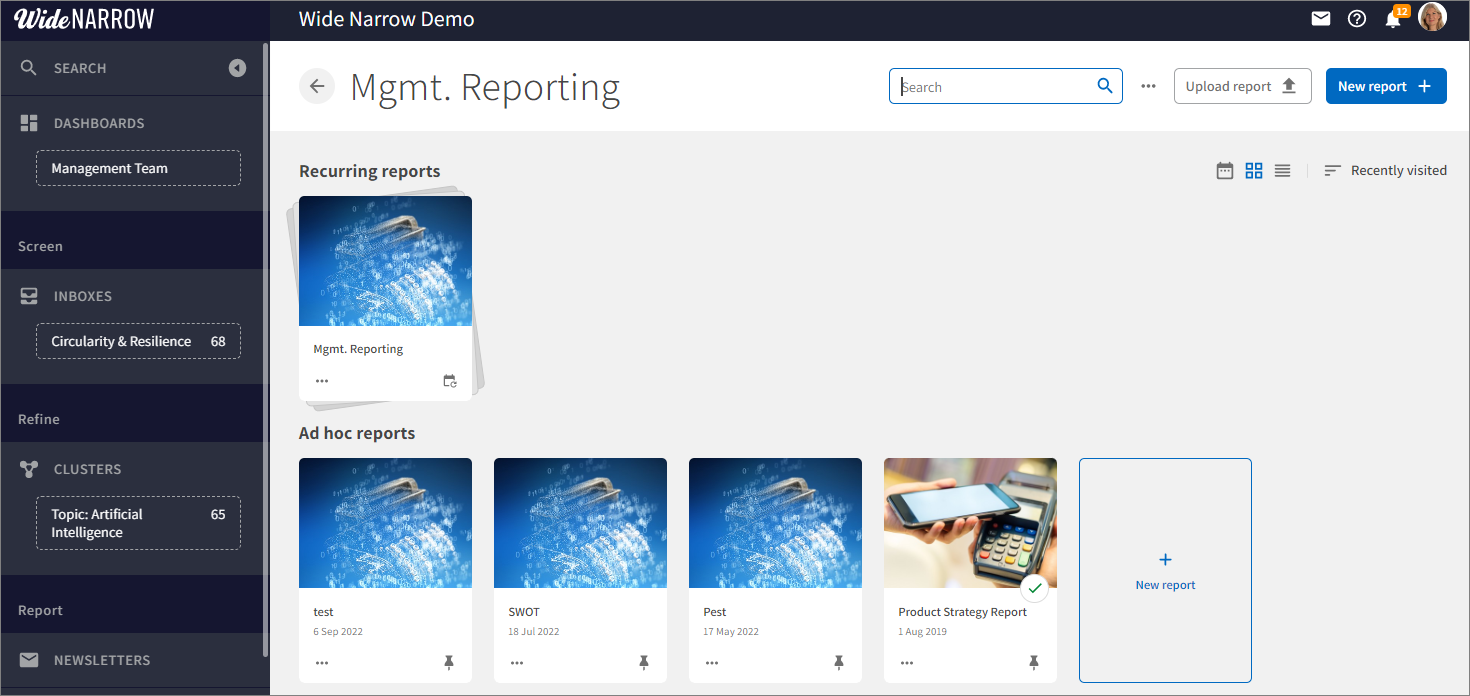Check notifications by clicking the bell icon
The image size is (1470, 696).
(1393, 18)
